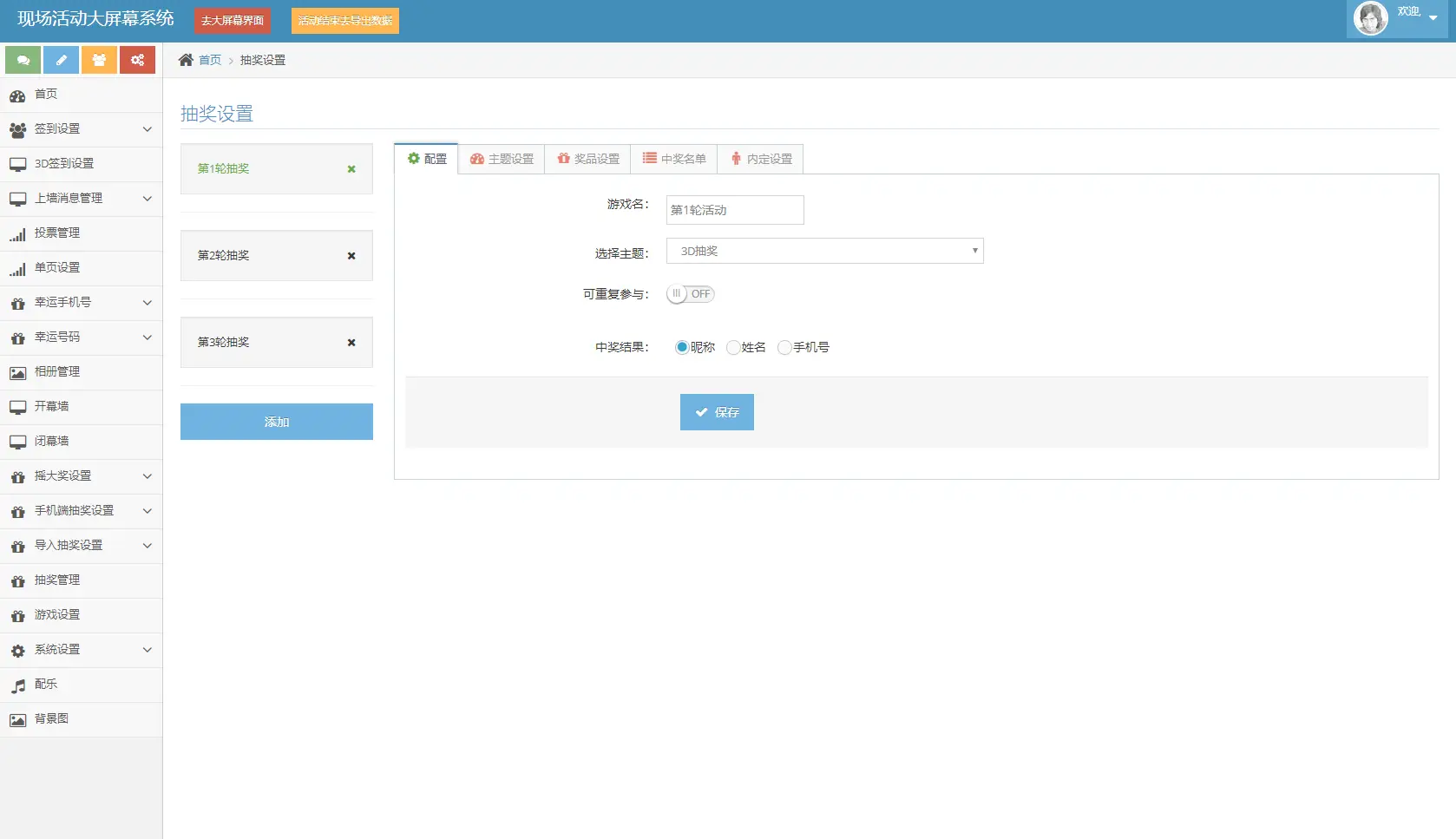Screen dimensions: 1456x839
Task: Click the 保存 save button
Action: pos(717,412)
